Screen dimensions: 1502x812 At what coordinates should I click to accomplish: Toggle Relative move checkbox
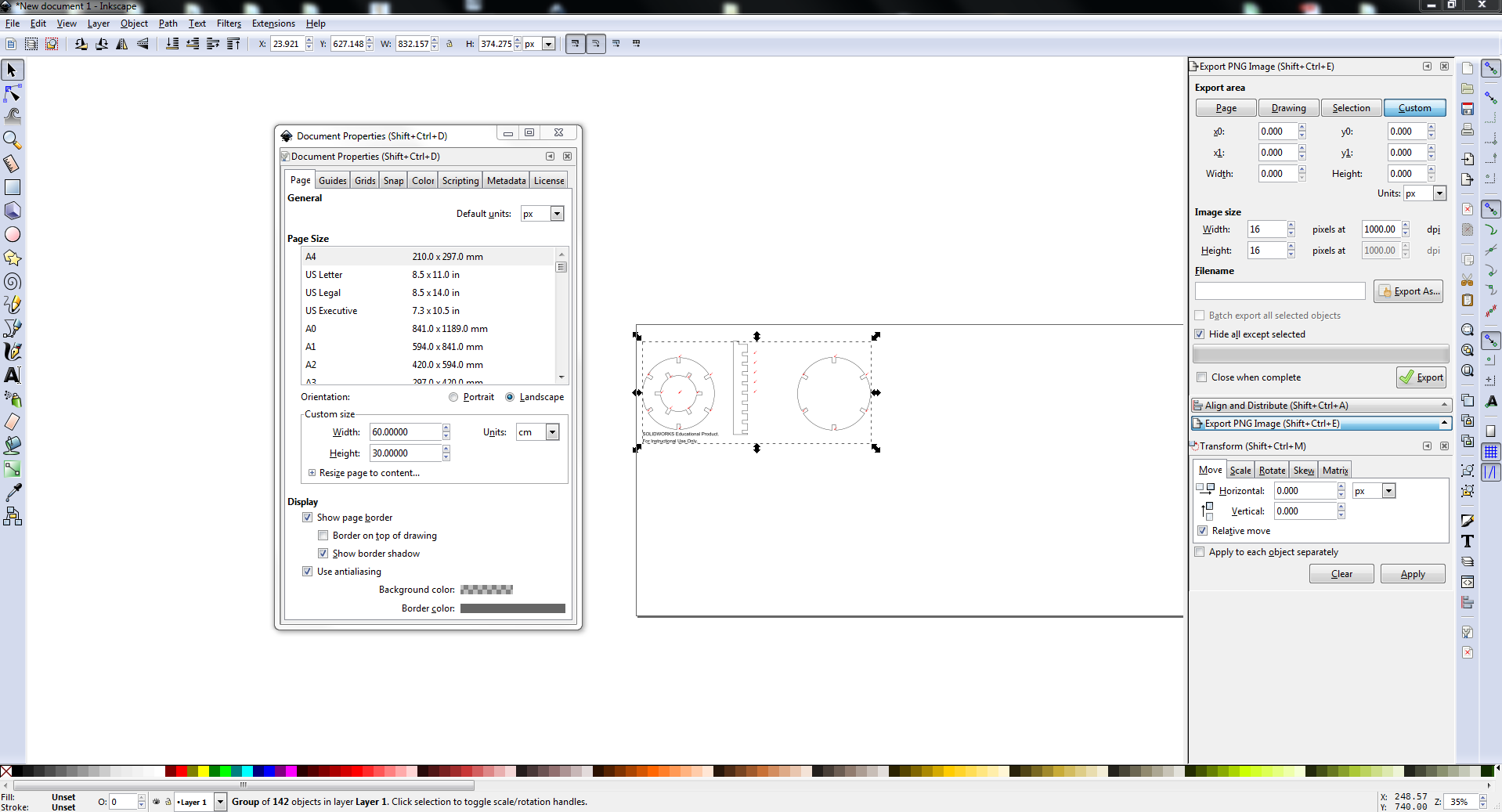coord(1203,531)
